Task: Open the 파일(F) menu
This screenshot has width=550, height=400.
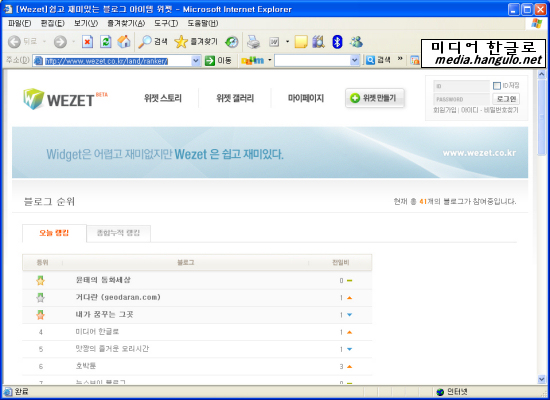Action: tap(19, 23)
